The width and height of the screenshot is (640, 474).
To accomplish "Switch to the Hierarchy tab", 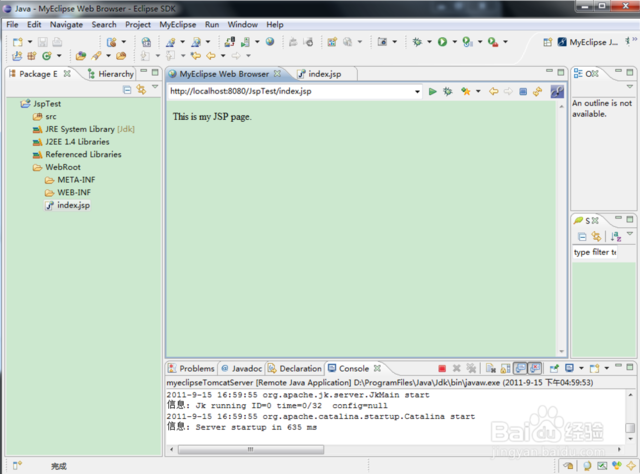I will coord(111,74).
